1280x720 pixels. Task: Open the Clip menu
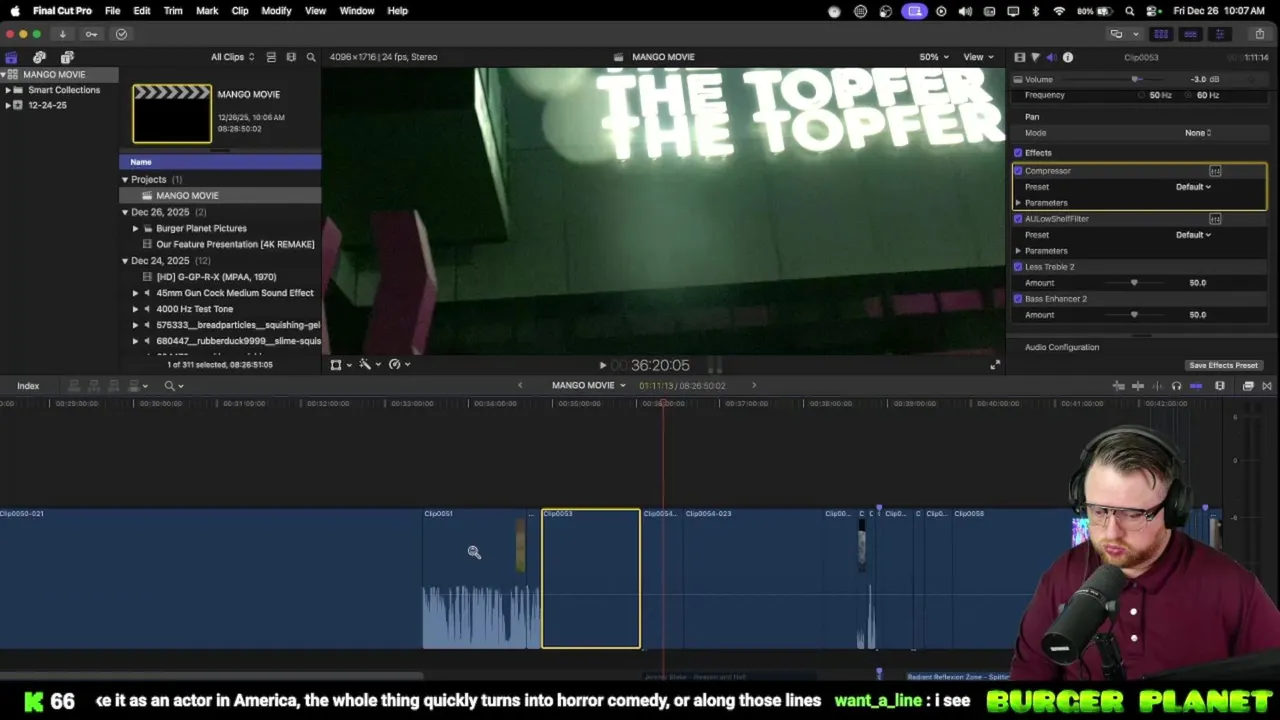pyautogui.click(x=240, y=11)
